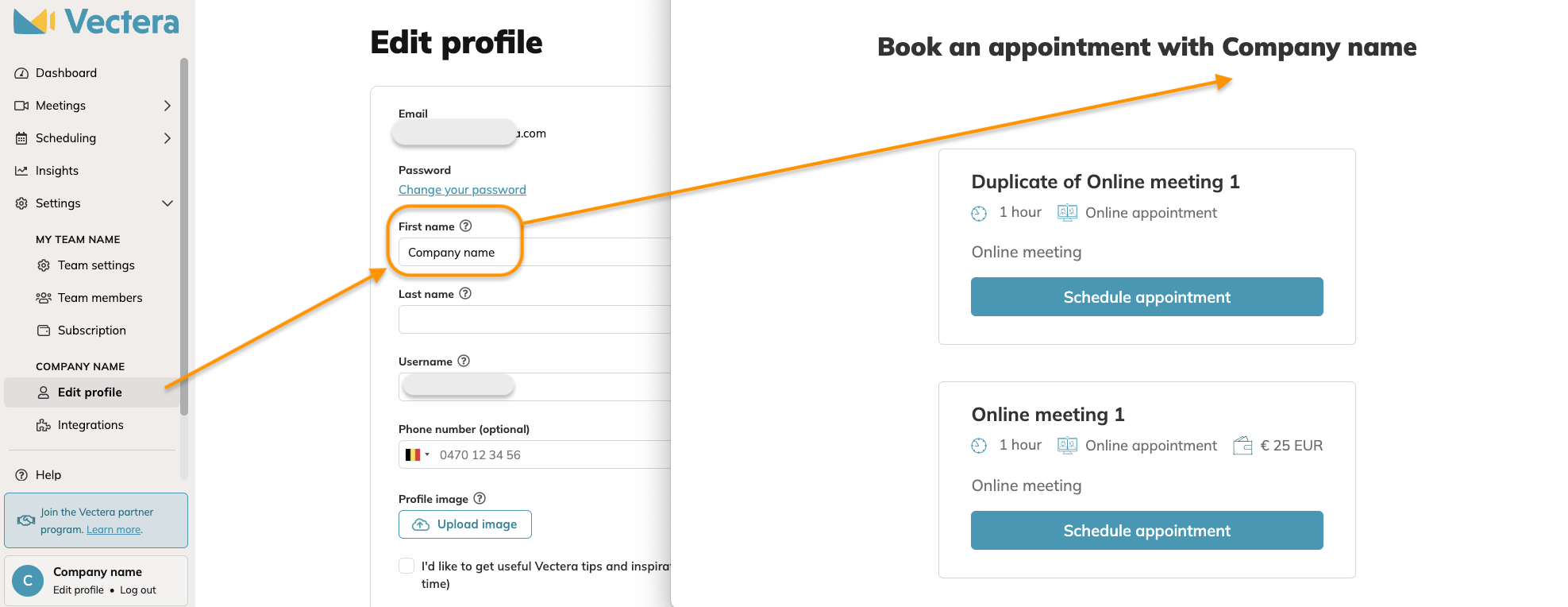Enable the Vectera tips and inspiration checkbox

coord(406,566)
